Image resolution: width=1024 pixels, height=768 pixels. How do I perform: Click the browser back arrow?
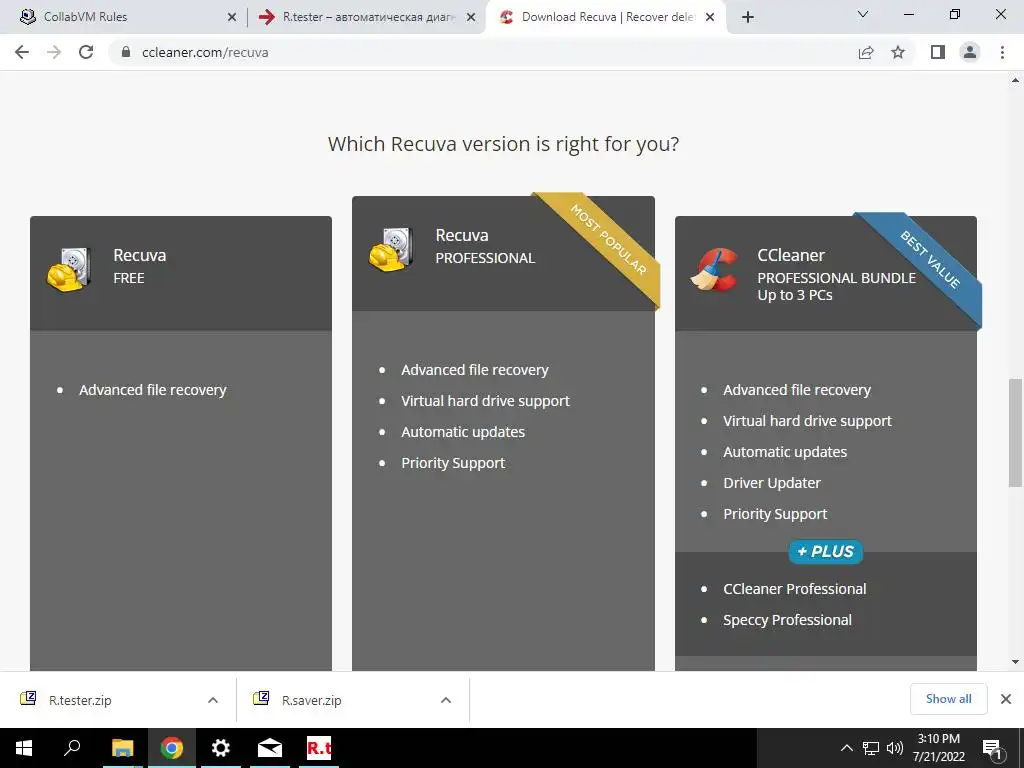[x=22, y=52]
